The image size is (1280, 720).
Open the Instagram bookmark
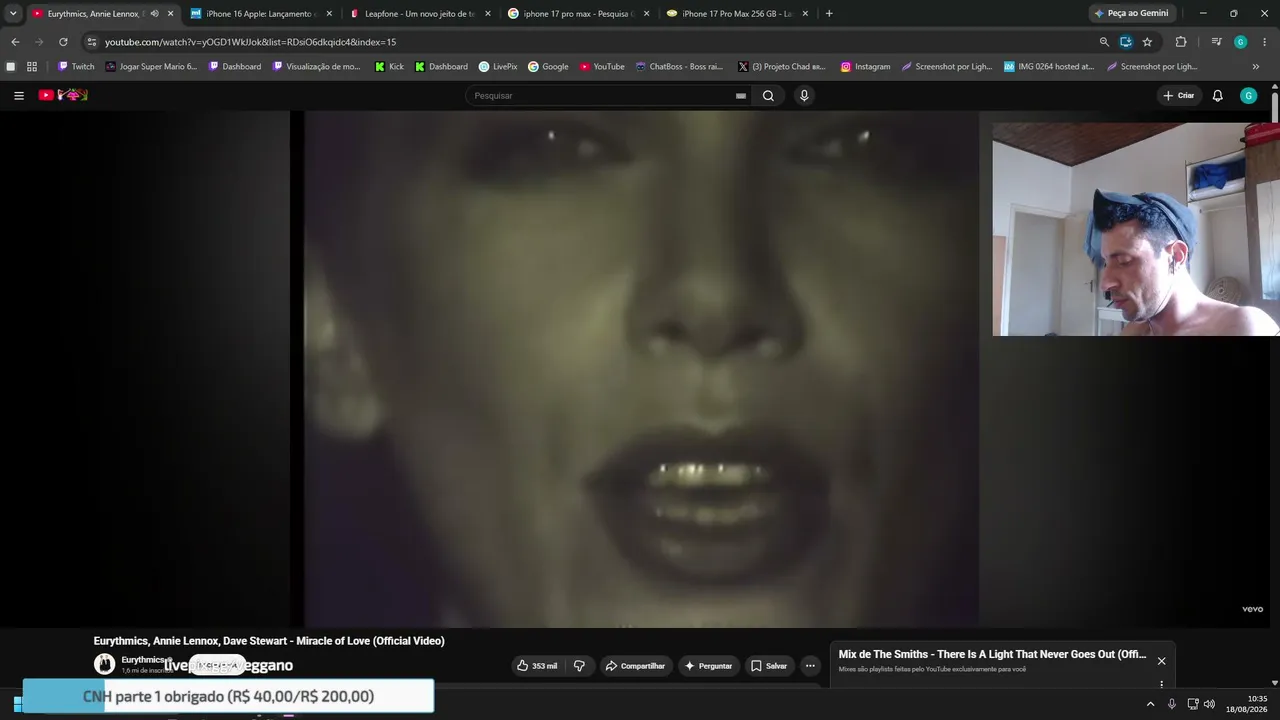click(865, 67)
